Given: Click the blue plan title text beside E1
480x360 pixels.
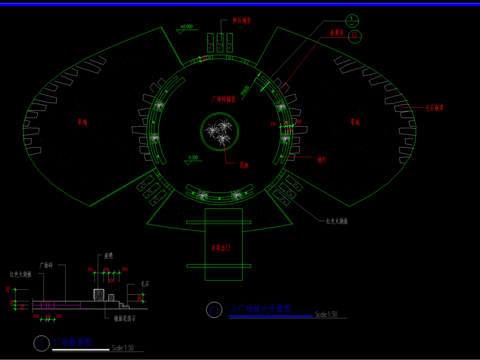Looking at the screenshot, I should 260,309.
